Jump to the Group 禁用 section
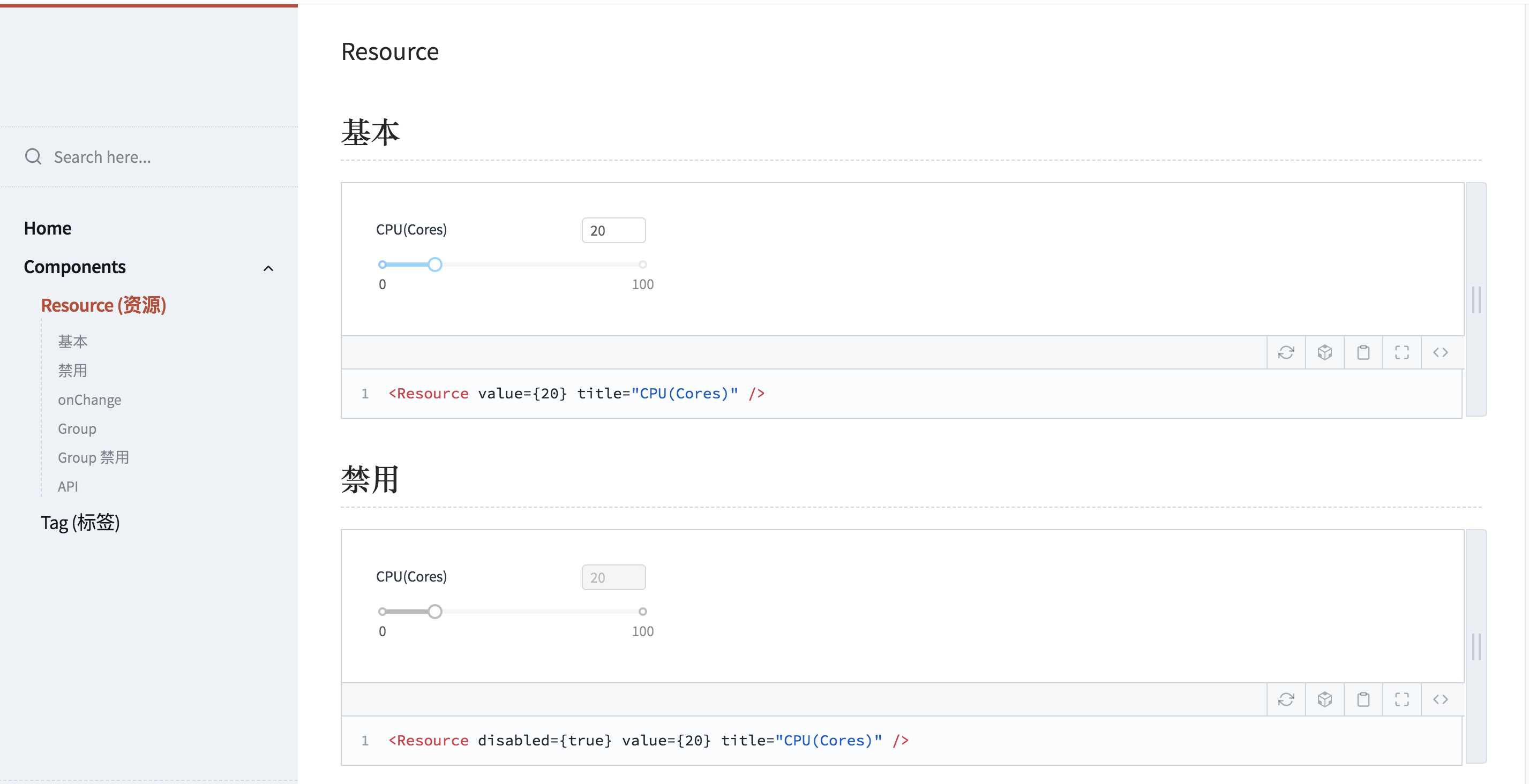Screen dimensions: 1529x784 [93, 457]
